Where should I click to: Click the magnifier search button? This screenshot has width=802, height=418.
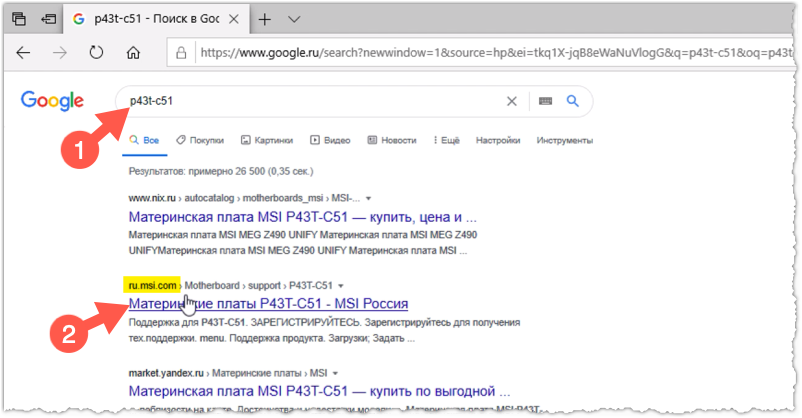pyautogui.click(x=573, y=101)
